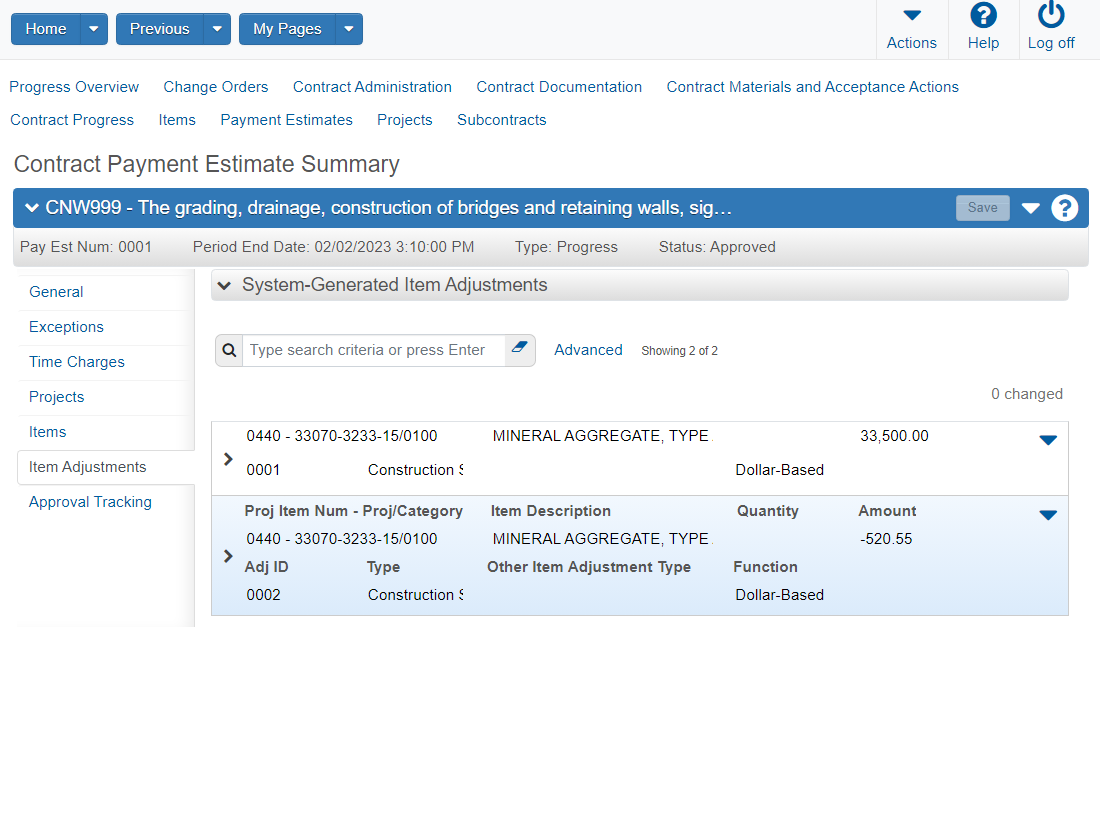Click the 0 changed indicator

[1026, 394]
